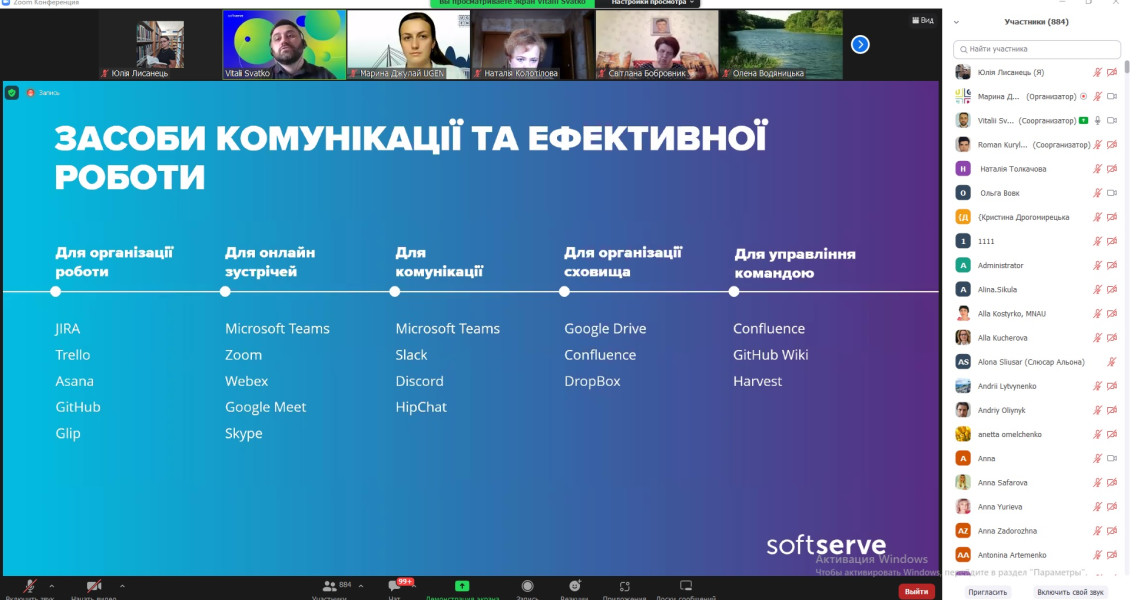
Task: Open video options arrow beside the camera
Action: point(122,585)
